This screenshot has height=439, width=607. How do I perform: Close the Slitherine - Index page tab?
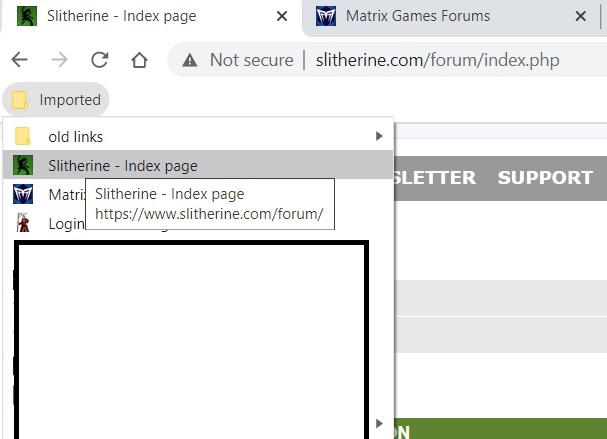[x=282, y=16]
